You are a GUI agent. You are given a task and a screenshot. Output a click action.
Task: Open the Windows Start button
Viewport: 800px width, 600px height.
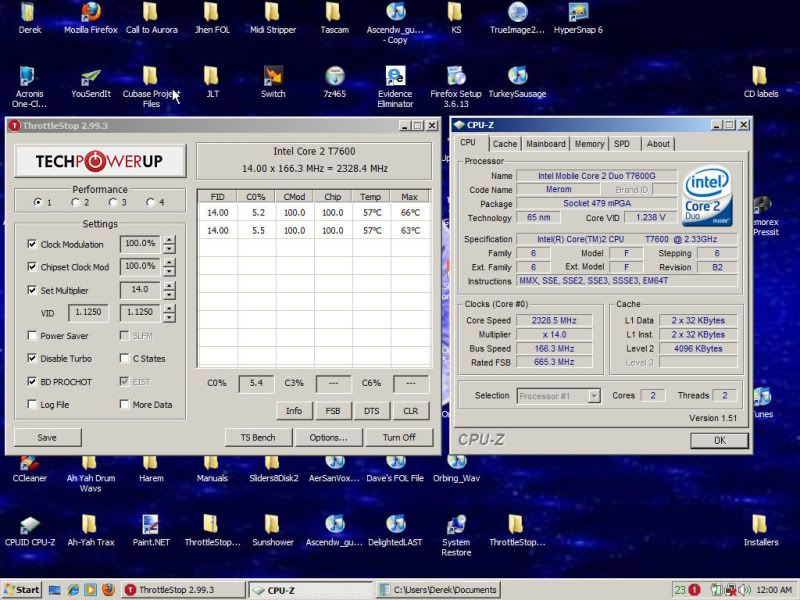[21, 589]
